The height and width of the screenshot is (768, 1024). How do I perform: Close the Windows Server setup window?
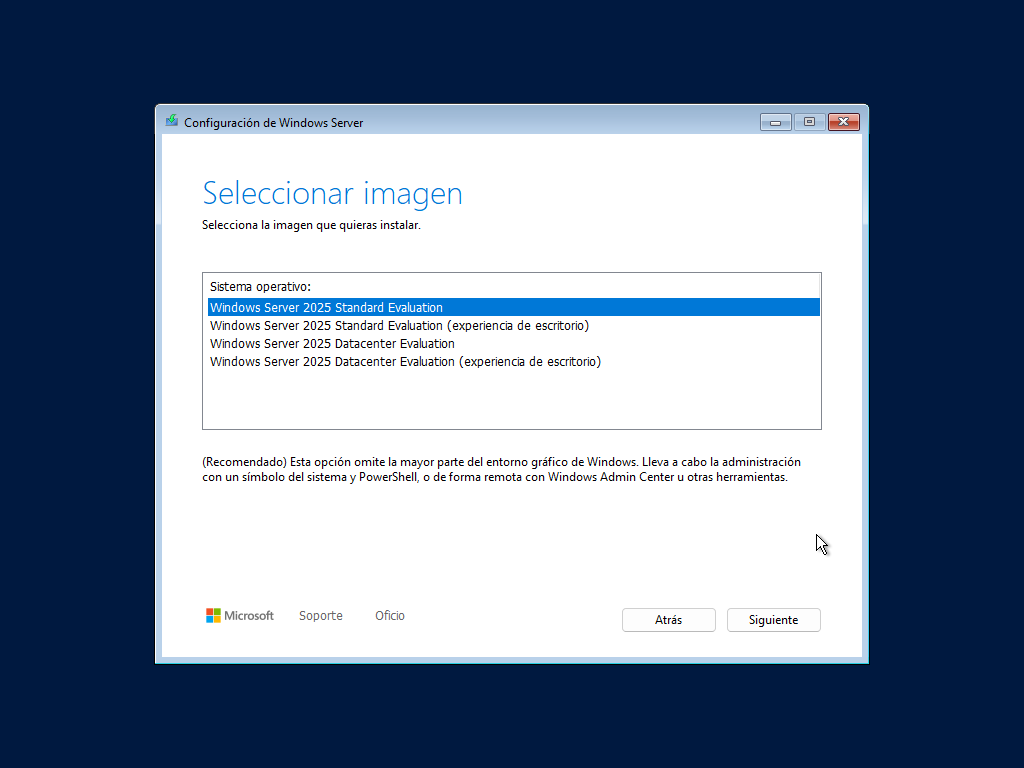844,122
